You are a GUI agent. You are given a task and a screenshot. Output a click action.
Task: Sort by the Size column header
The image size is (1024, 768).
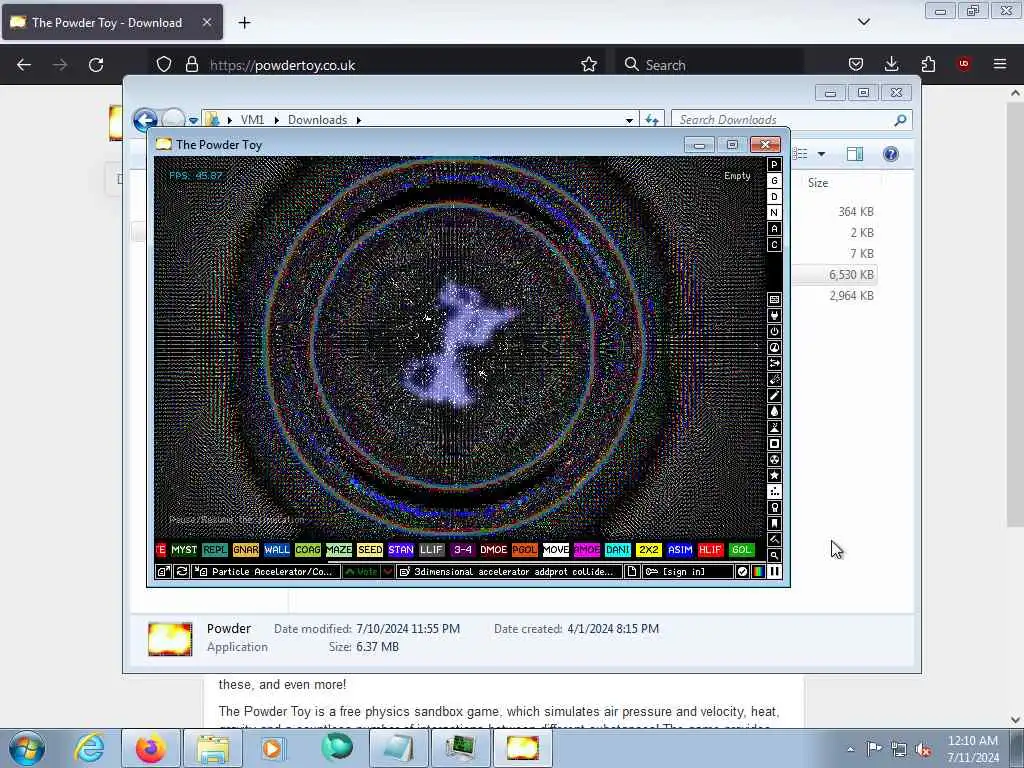pos(818,183)
